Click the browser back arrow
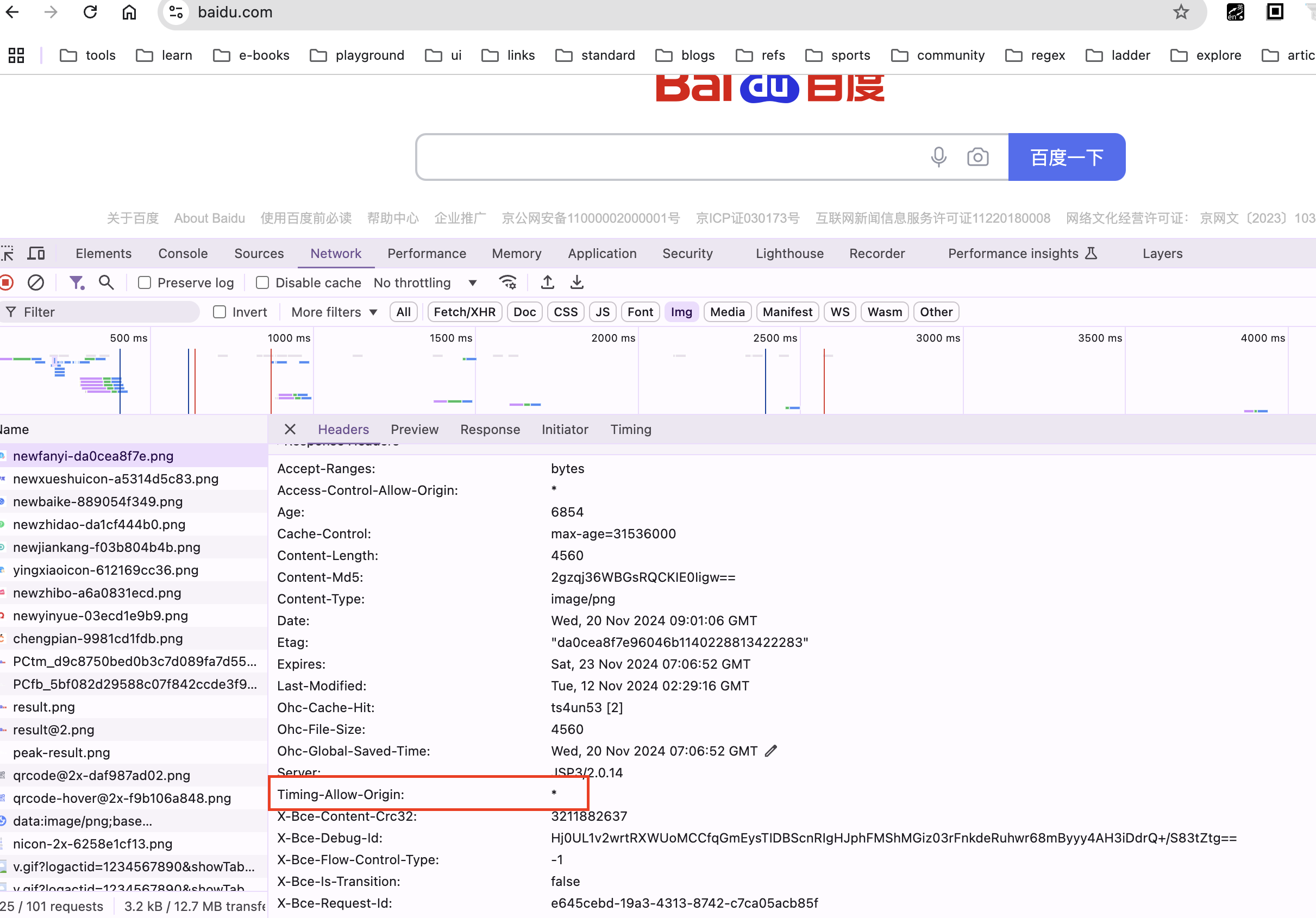The width and height of the screenshot is (1316, 918). tap(12, 12)
